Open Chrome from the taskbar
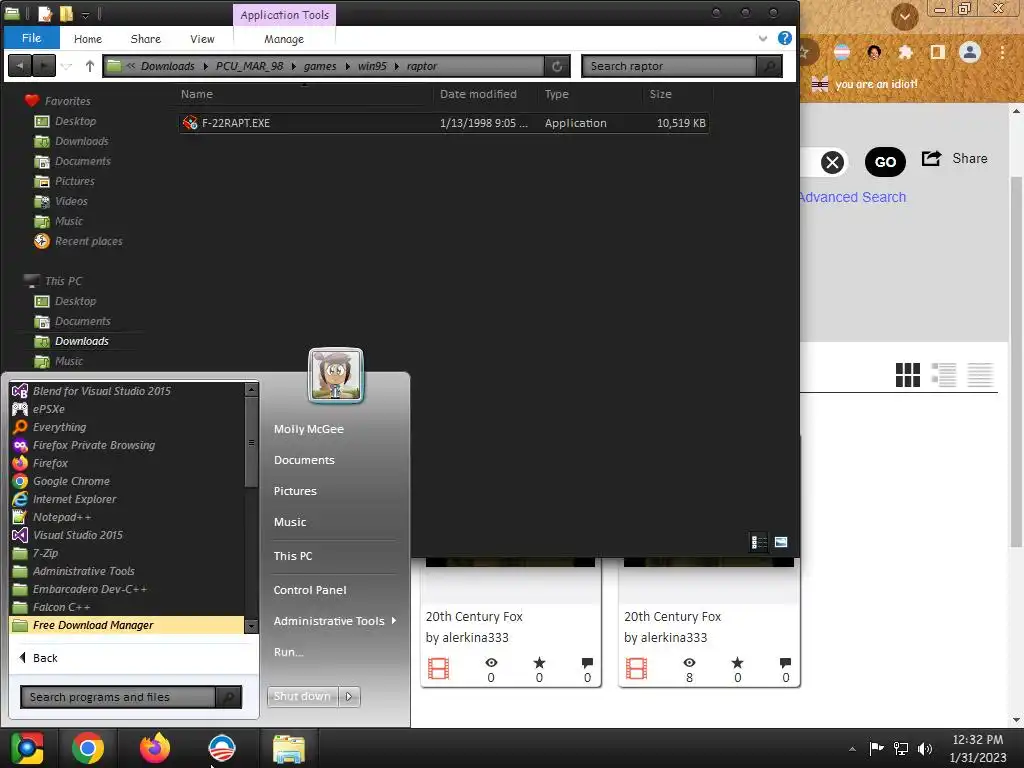This screenshot has height=768, width=1024. [88, 748]
